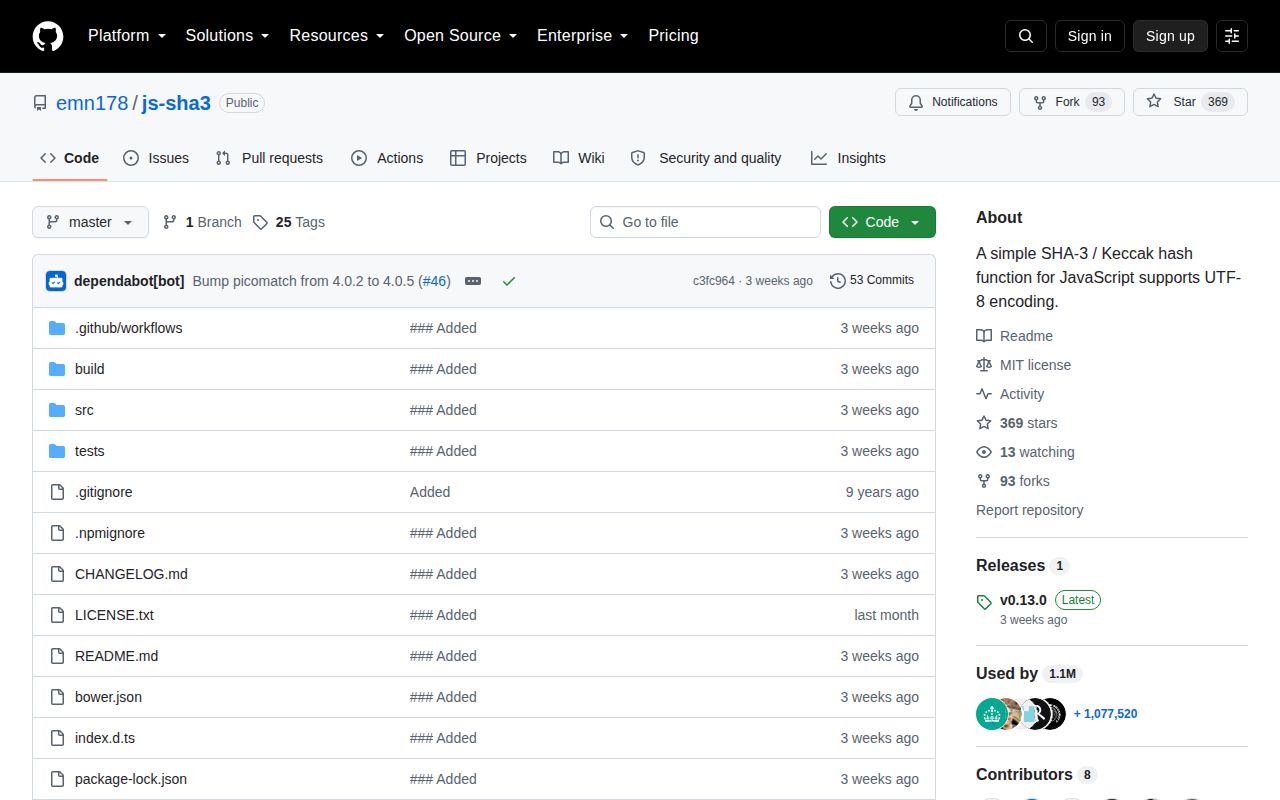The height and width of the screenshot is (800, 1280).
Task: Click the eye icon next to 13 watching
Action: click(x=984, y=452)
